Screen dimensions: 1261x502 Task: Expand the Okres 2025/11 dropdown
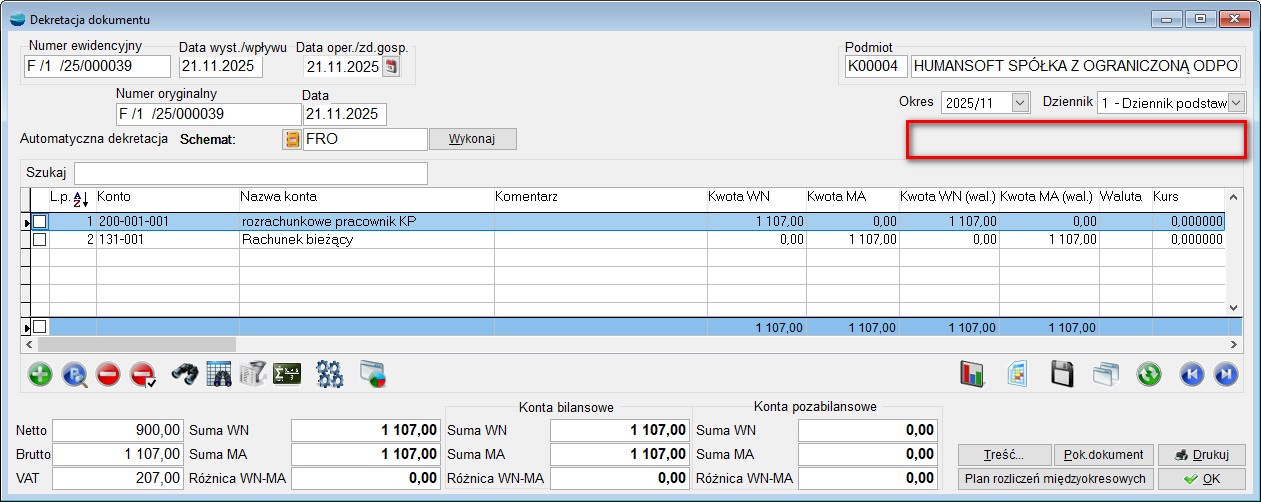[1020, 102]
